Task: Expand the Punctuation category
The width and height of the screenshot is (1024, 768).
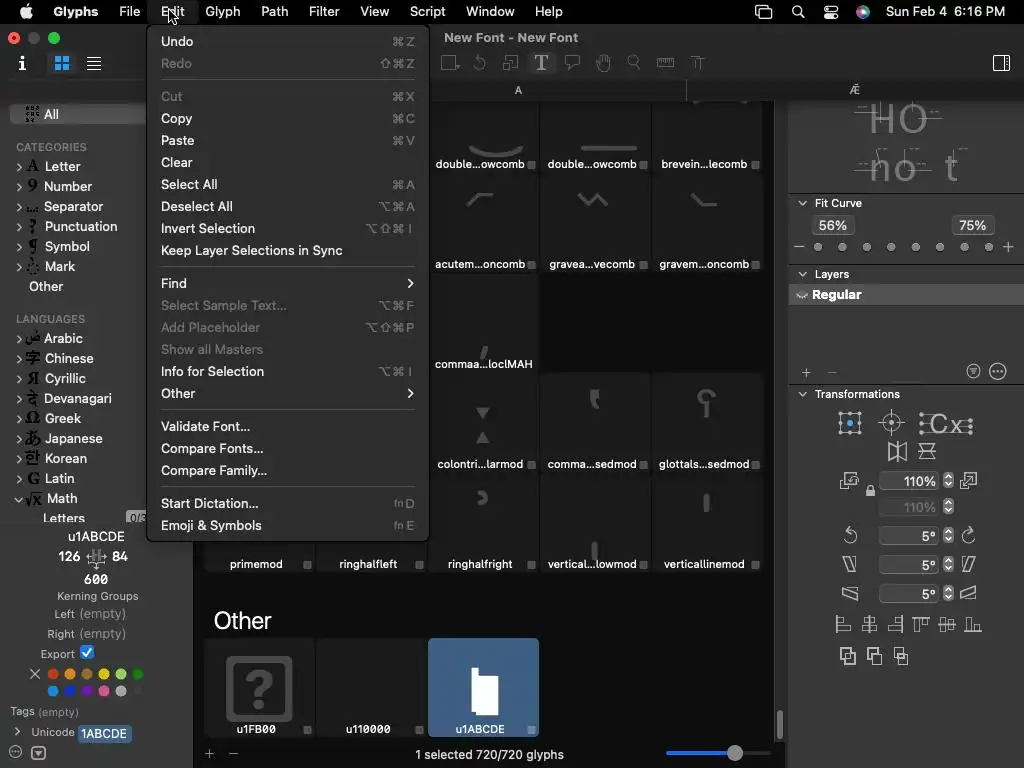Action: [x=19, y=227]
